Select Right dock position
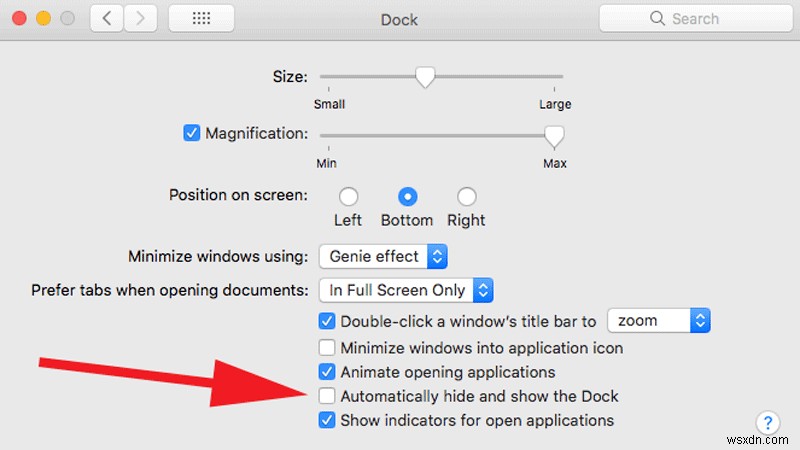Screen dimensions: 800x450 point(466,196)
